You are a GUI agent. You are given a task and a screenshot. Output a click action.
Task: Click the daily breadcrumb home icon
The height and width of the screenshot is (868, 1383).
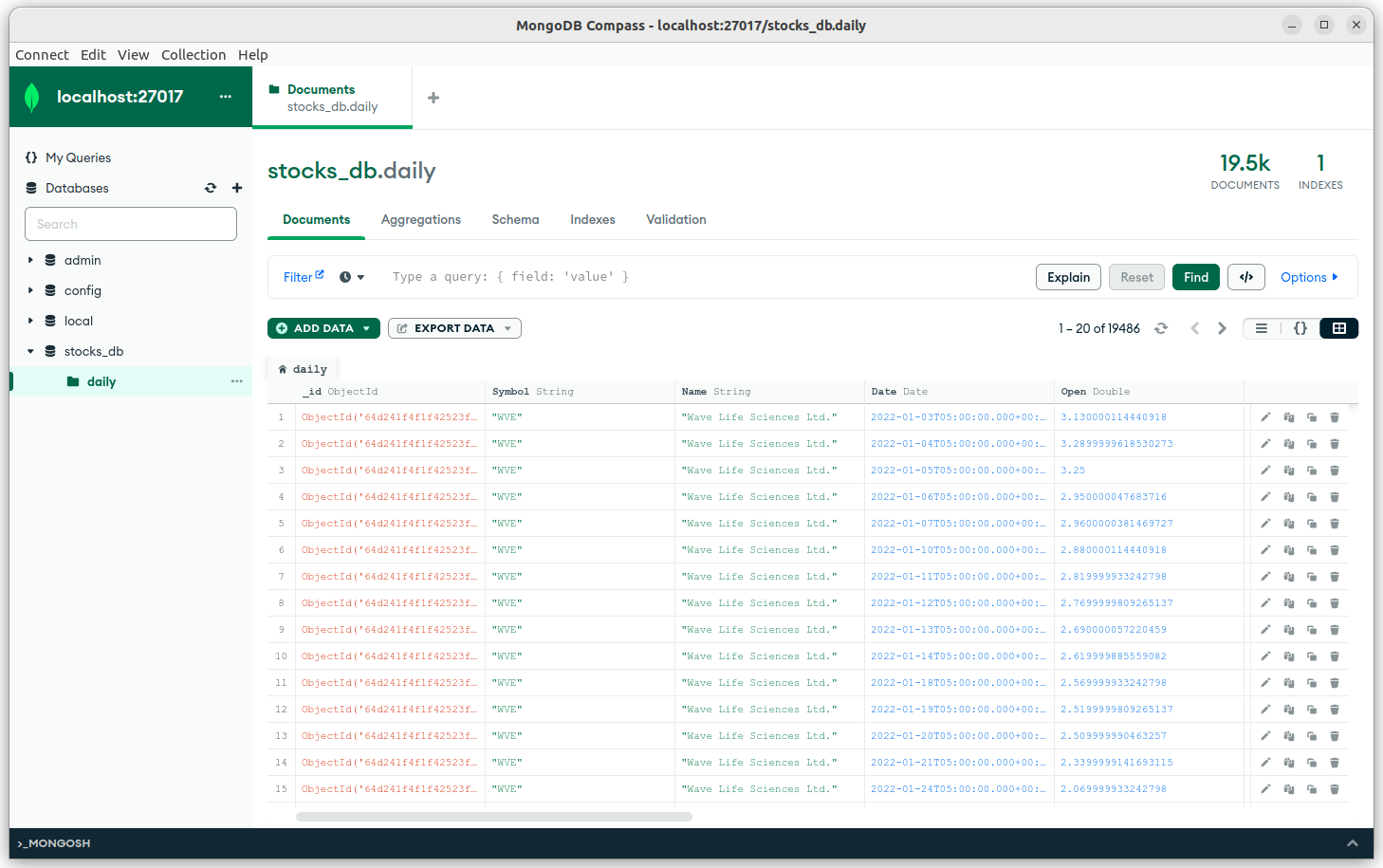pyautogui.click(x=283, y=369)
